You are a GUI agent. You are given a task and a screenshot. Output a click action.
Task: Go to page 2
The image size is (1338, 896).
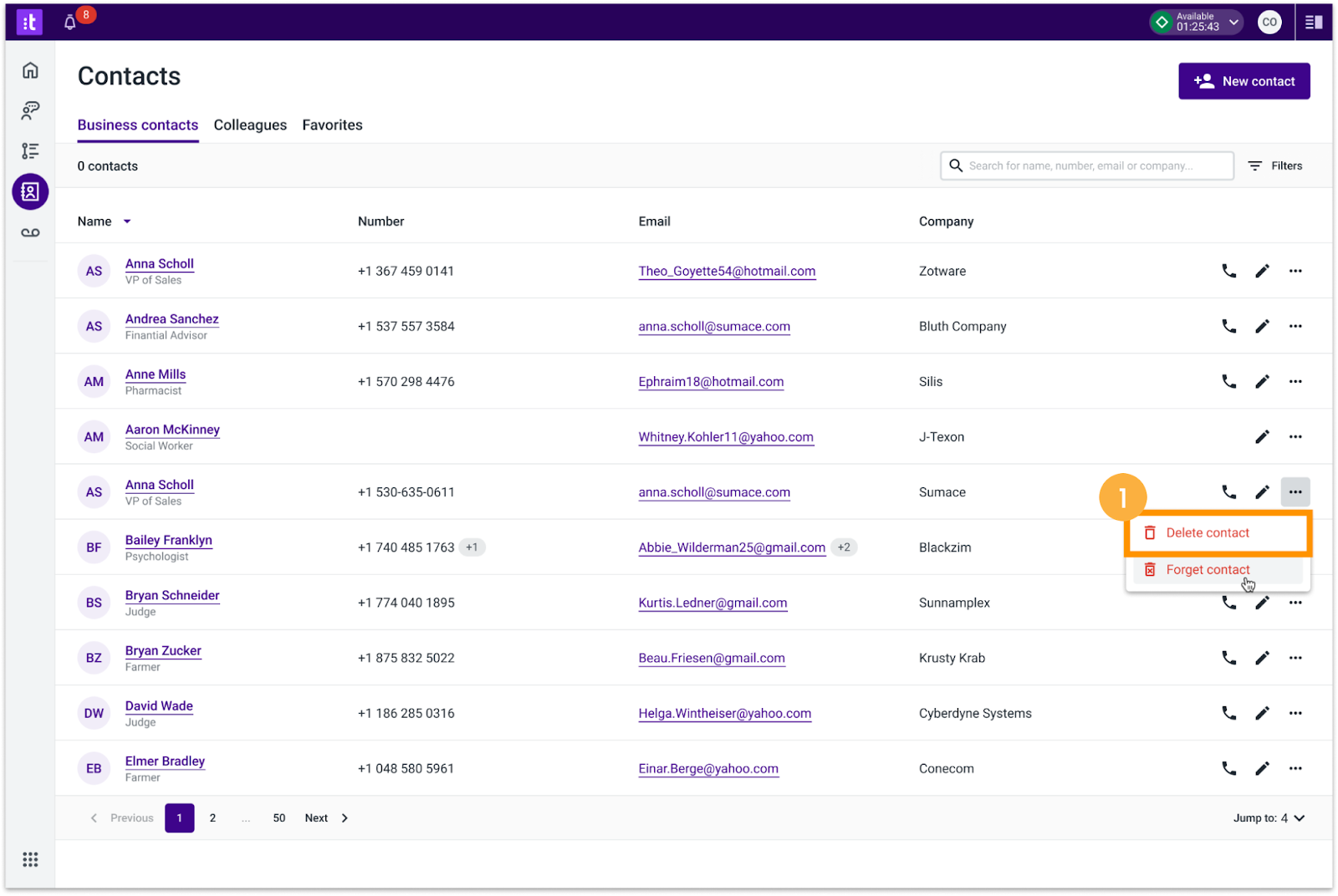point(212,818)
